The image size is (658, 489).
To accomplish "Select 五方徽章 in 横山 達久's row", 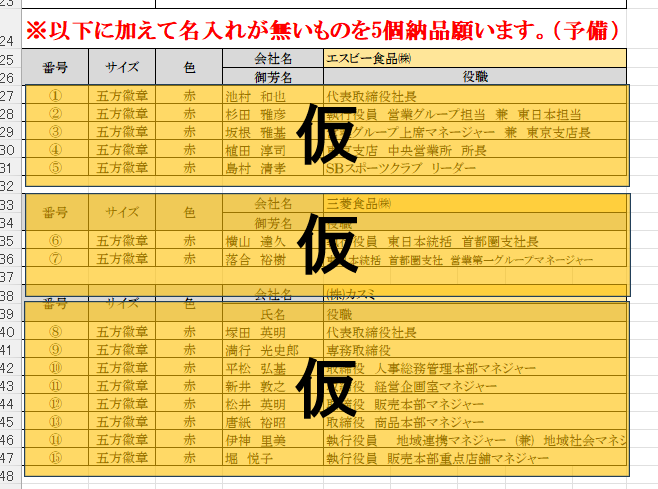I will [x=122, y=241].
